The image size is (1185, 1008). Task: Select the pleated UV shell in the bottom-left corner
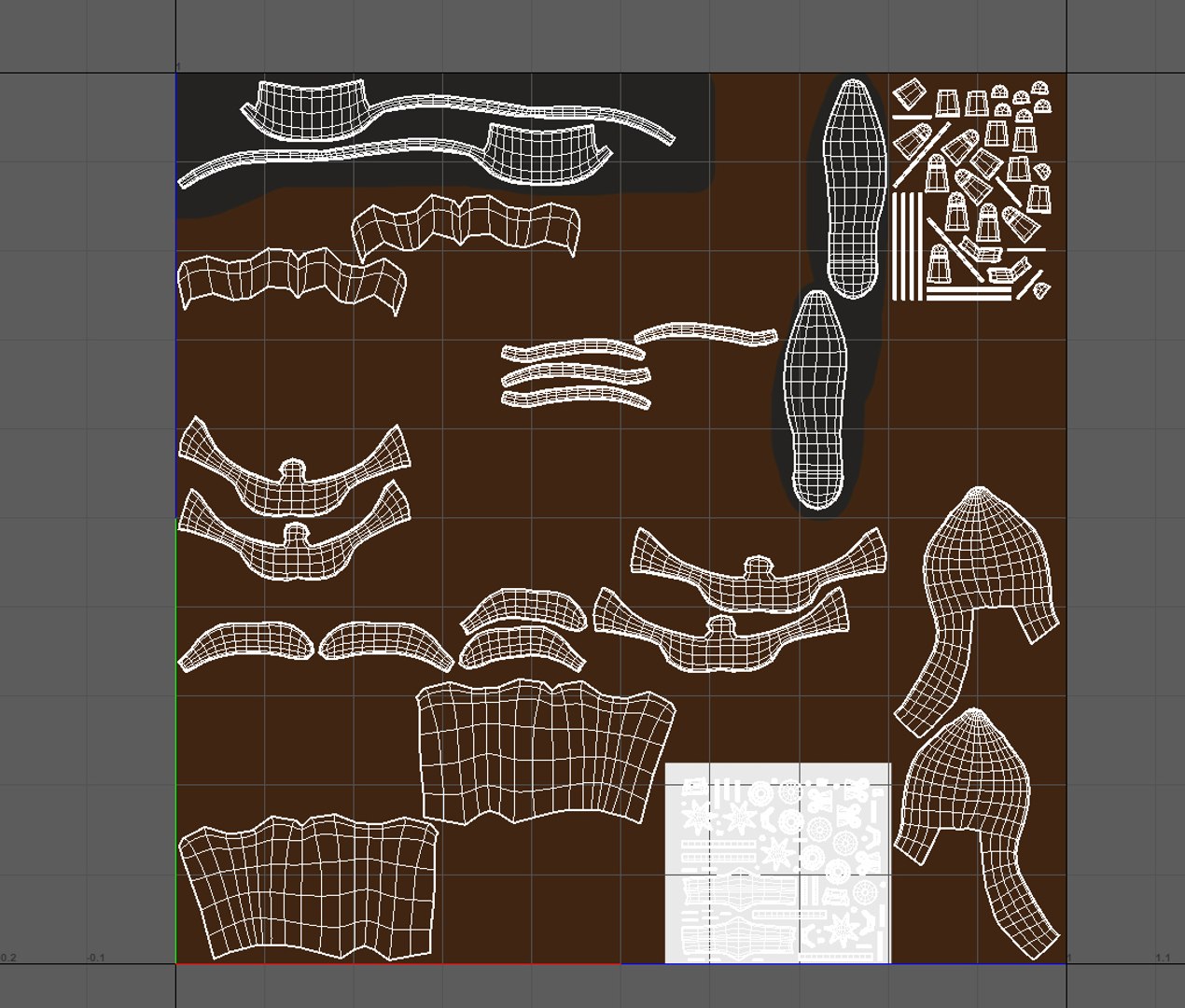308,887
